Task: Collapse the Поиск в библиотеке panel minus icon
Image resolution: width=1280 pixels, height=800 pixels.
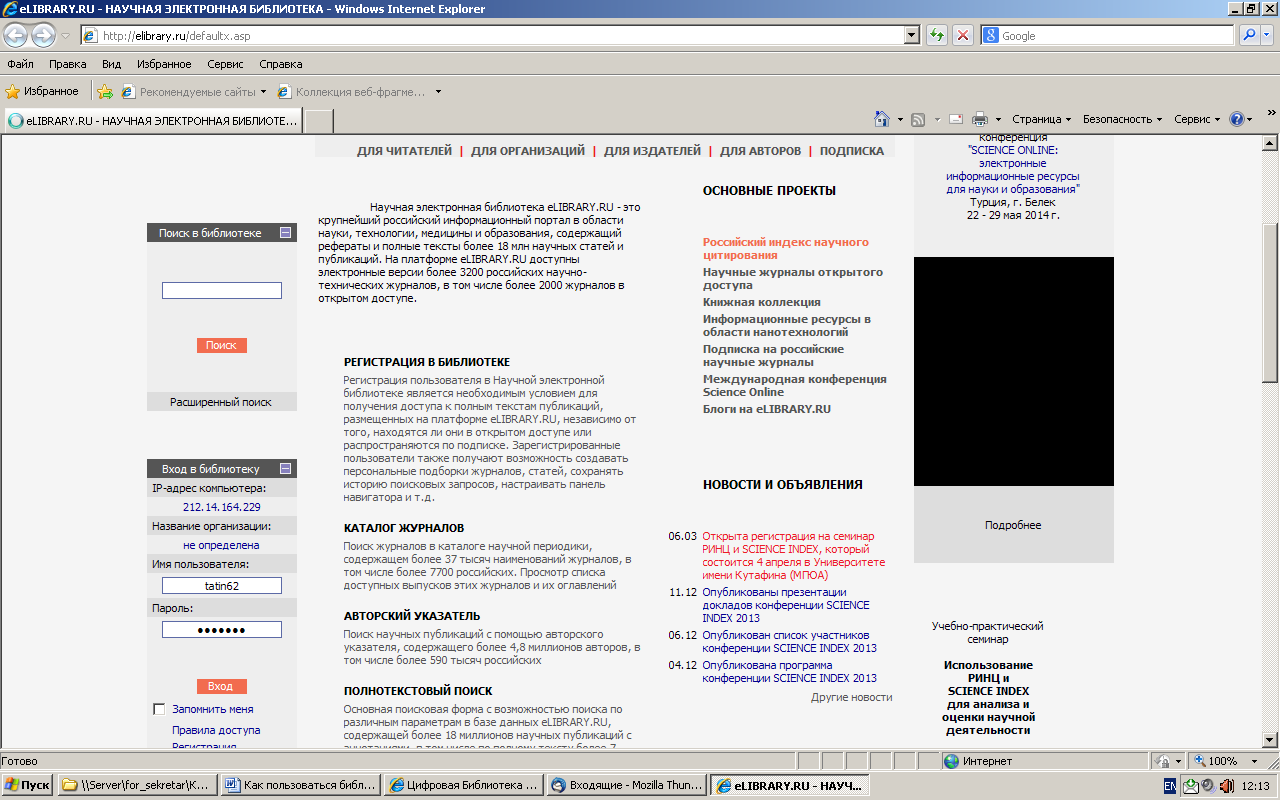Action: pos(285,233)
